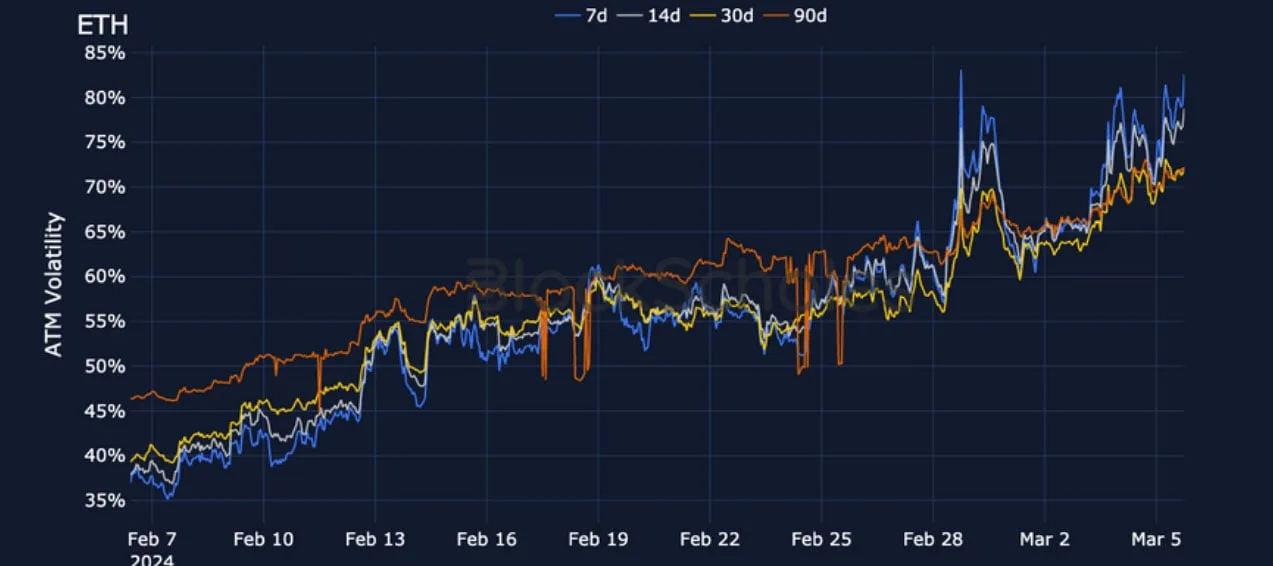Click the Mar 5 date label
1273x566 pixels.
(x=1155, y=539)
